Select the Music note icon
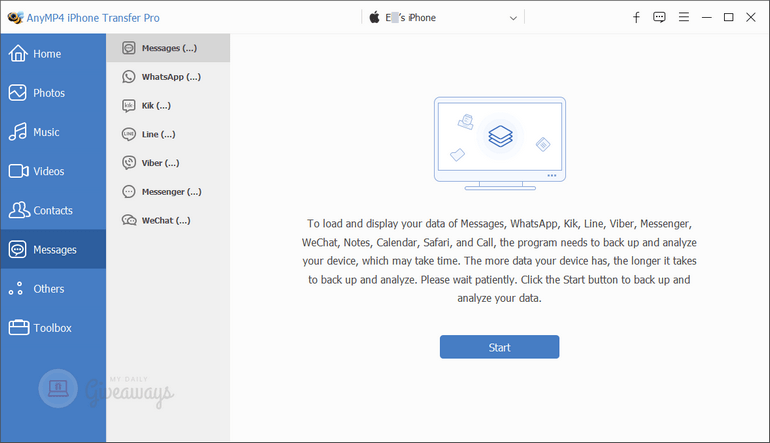The height and width of the screenshot is (443, 770). point(18,132)
